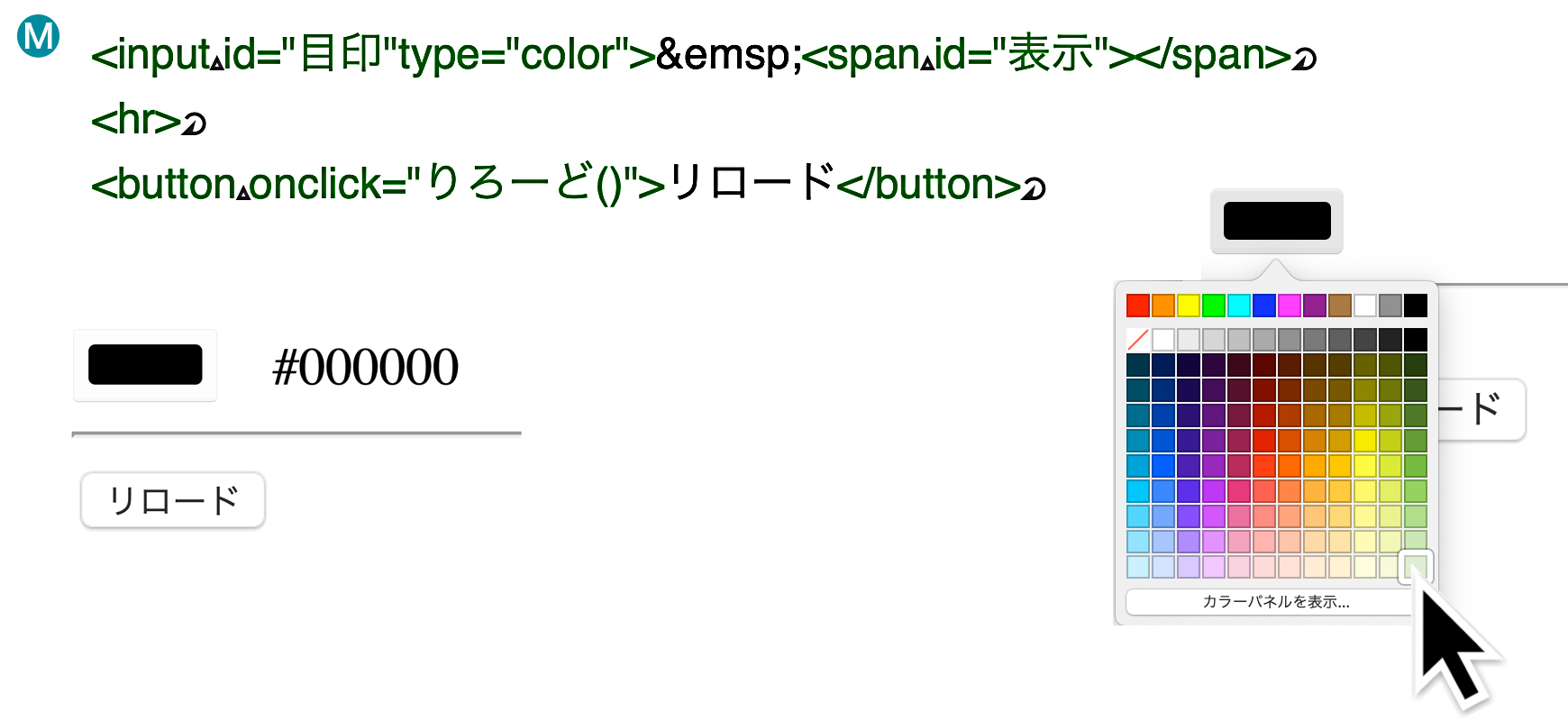Choose the gray swatch in top palette row
Screen dimensions: 1568x721
1390,306
